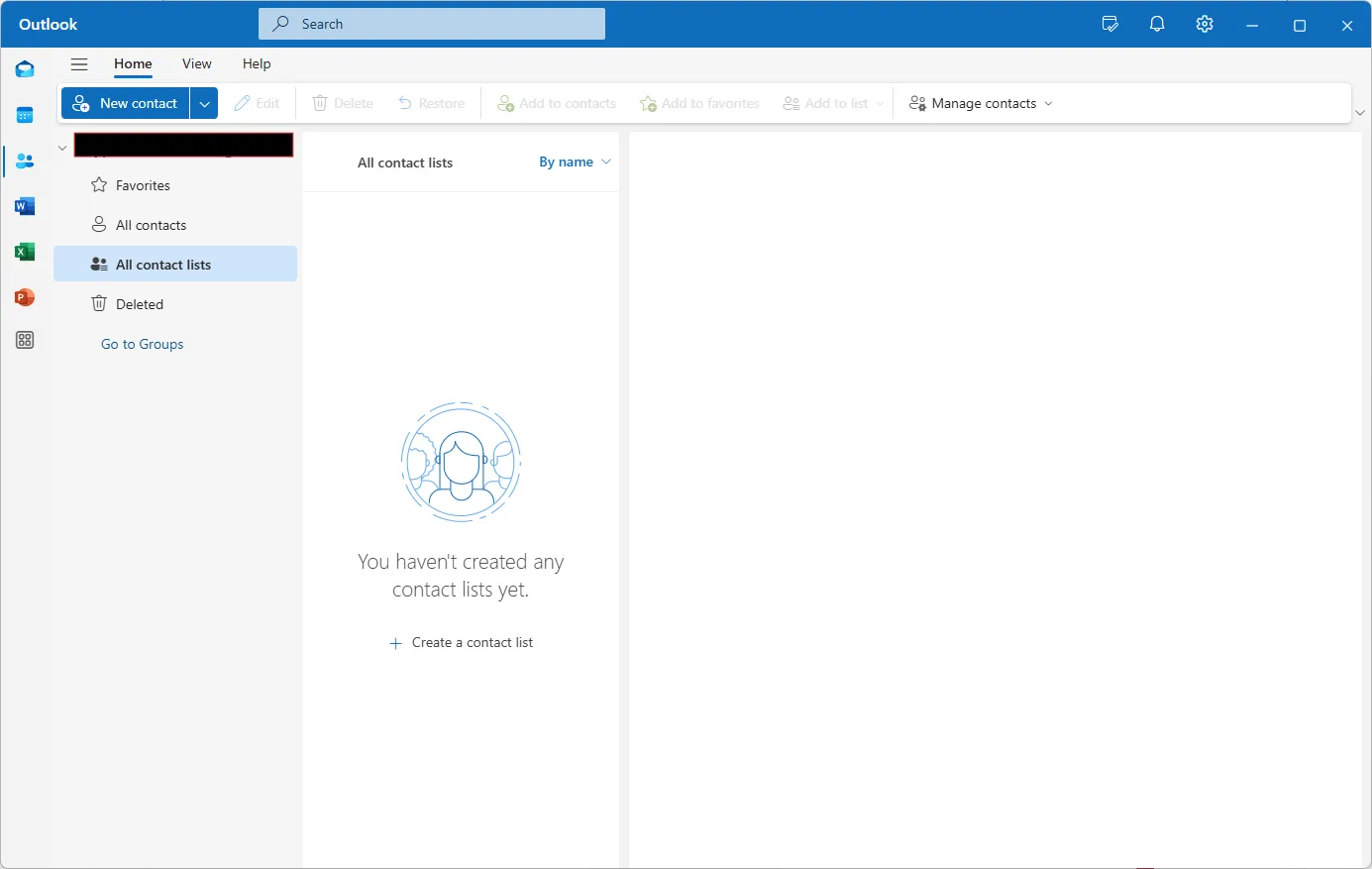Open the More apps grid icon
The width and height of the screenshot is (1372, 869).
(x=25, y=340)
